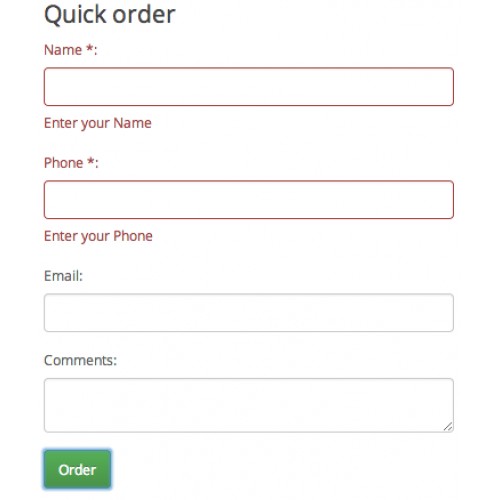Click the 'Email:' field label
The height and width of the screenshot is (500, 500).
63,276
